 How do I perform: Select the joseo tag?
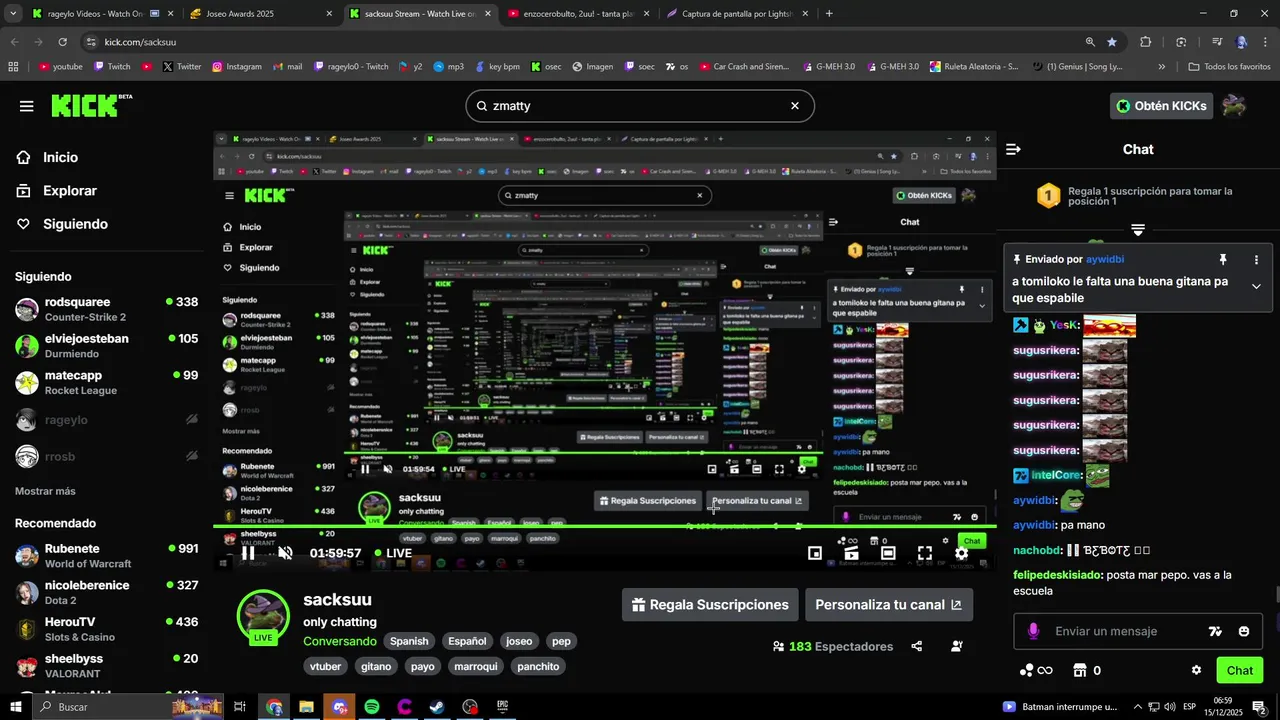(x=519, y=641)
